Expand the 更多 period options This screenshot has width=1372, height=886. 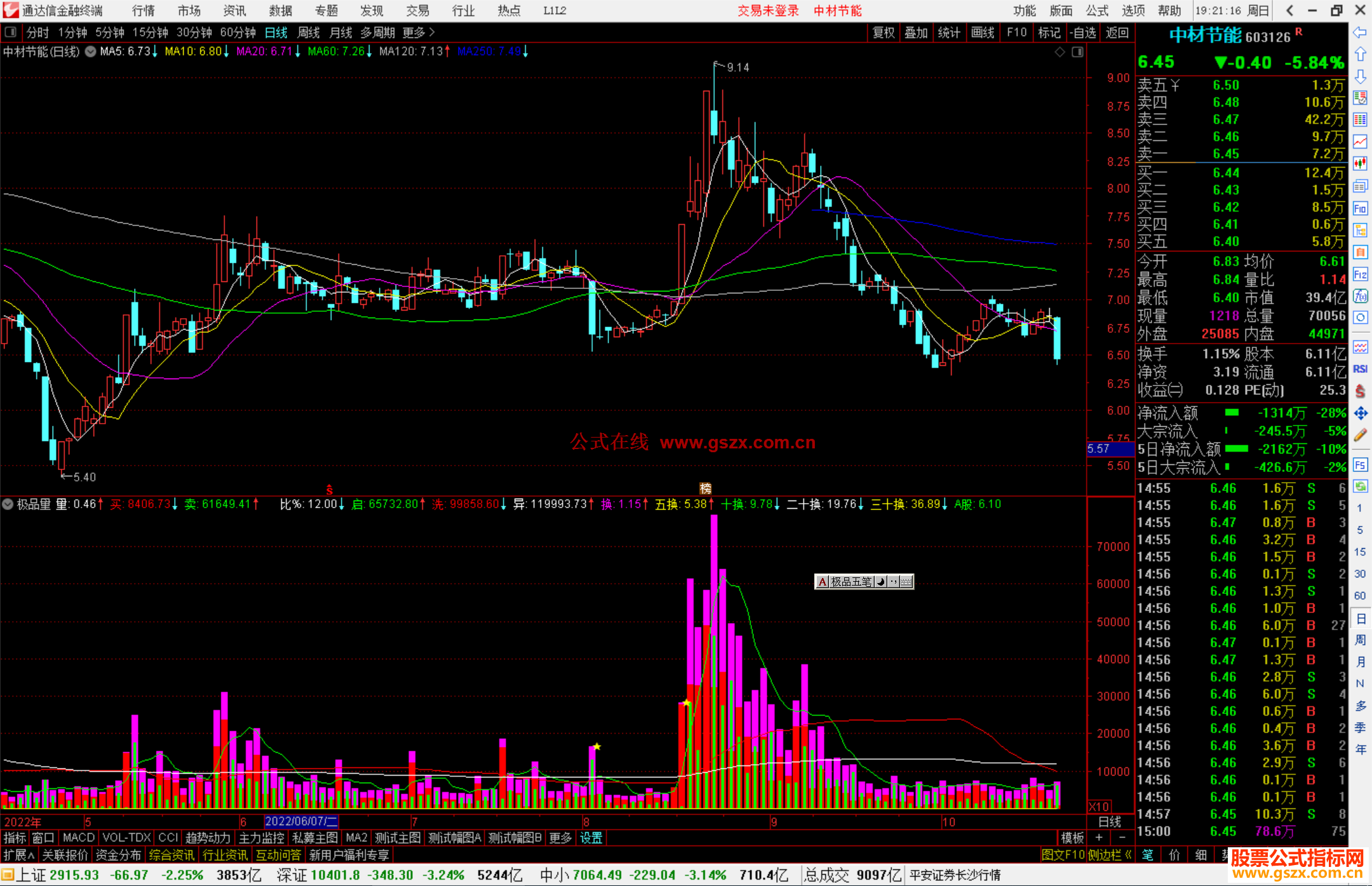(x=419, y=32)
